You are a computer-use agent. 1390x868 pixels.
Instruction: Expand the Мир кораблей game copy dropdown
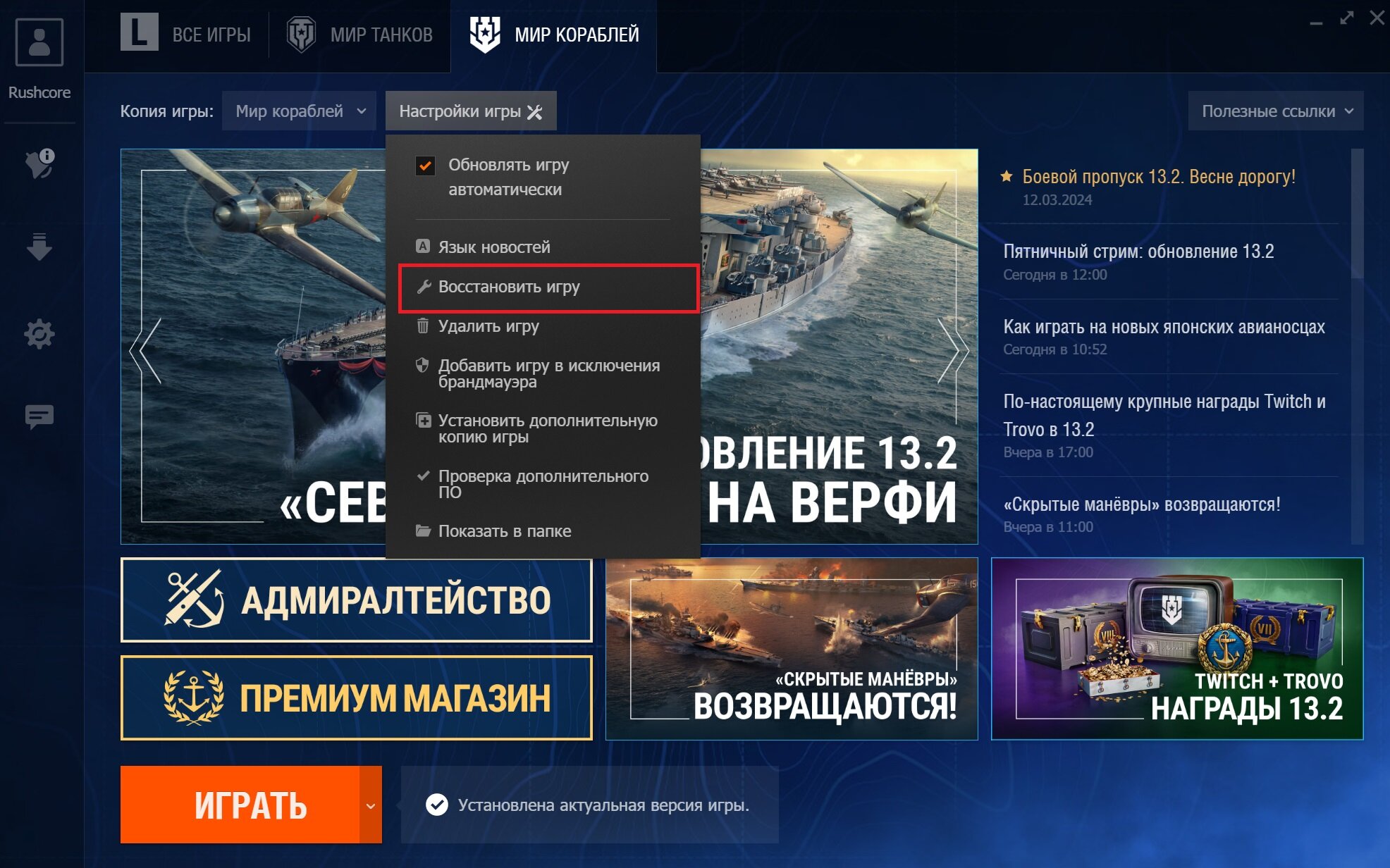(x=301, y=111)
